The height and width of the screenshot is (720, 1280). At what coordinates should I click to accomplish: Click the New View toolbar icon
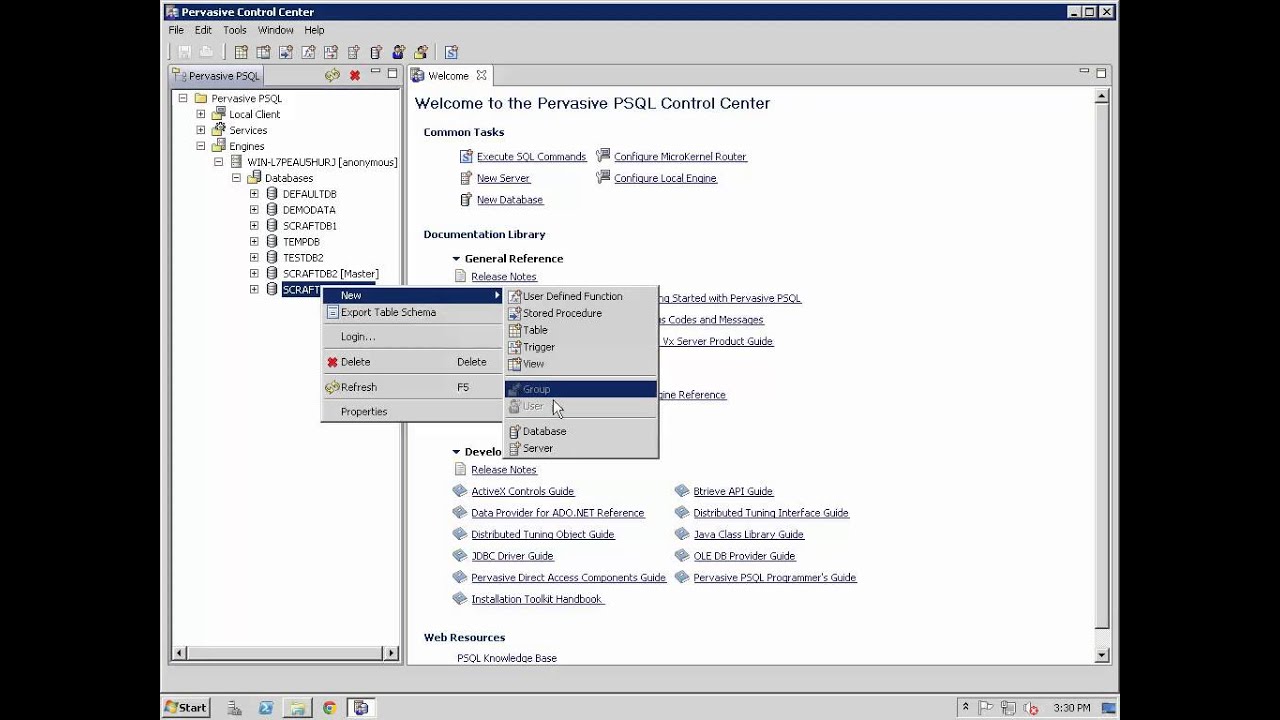(263, 52)
